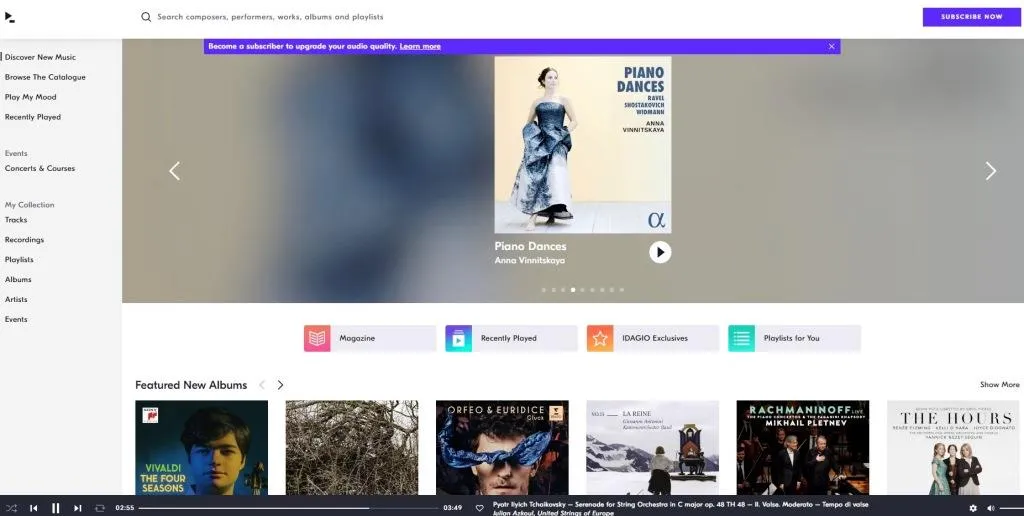This screenshot has width=1024, height=516.
Task: Show previous banner slide with left chevron
Action: tap(174, 171)
